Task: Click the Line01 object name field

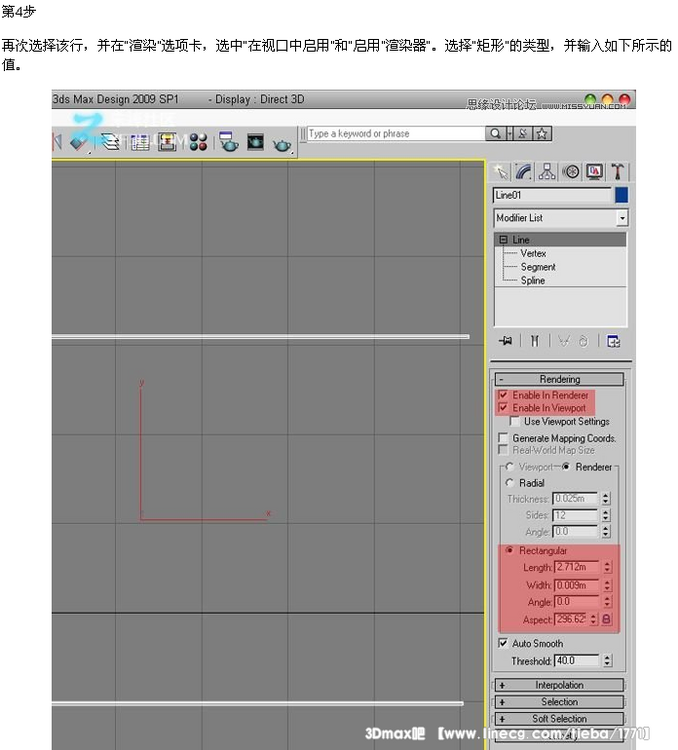Action: pos(552,195)
